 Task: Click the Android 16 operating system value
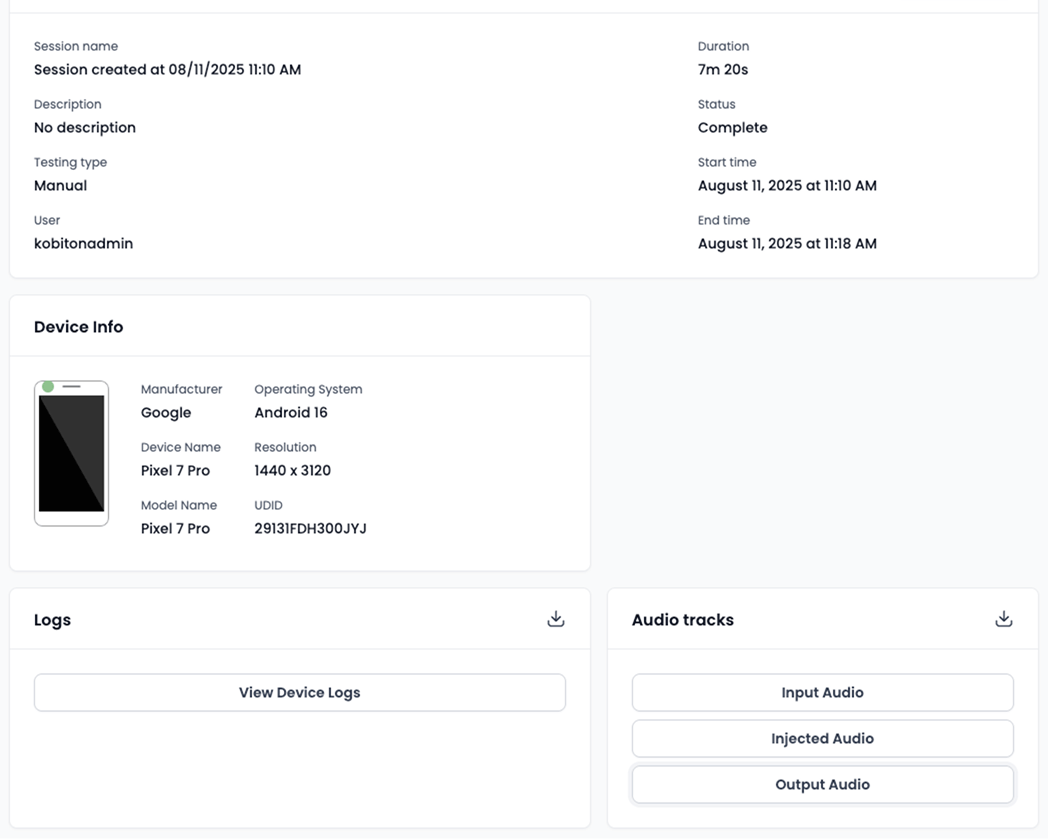point(289,412)
